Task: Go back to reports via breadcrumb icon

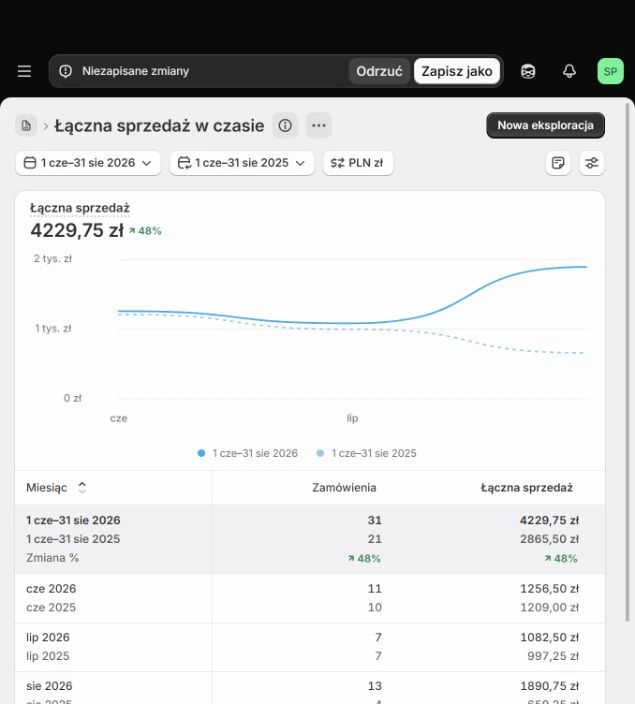Action: pos(26,125)
